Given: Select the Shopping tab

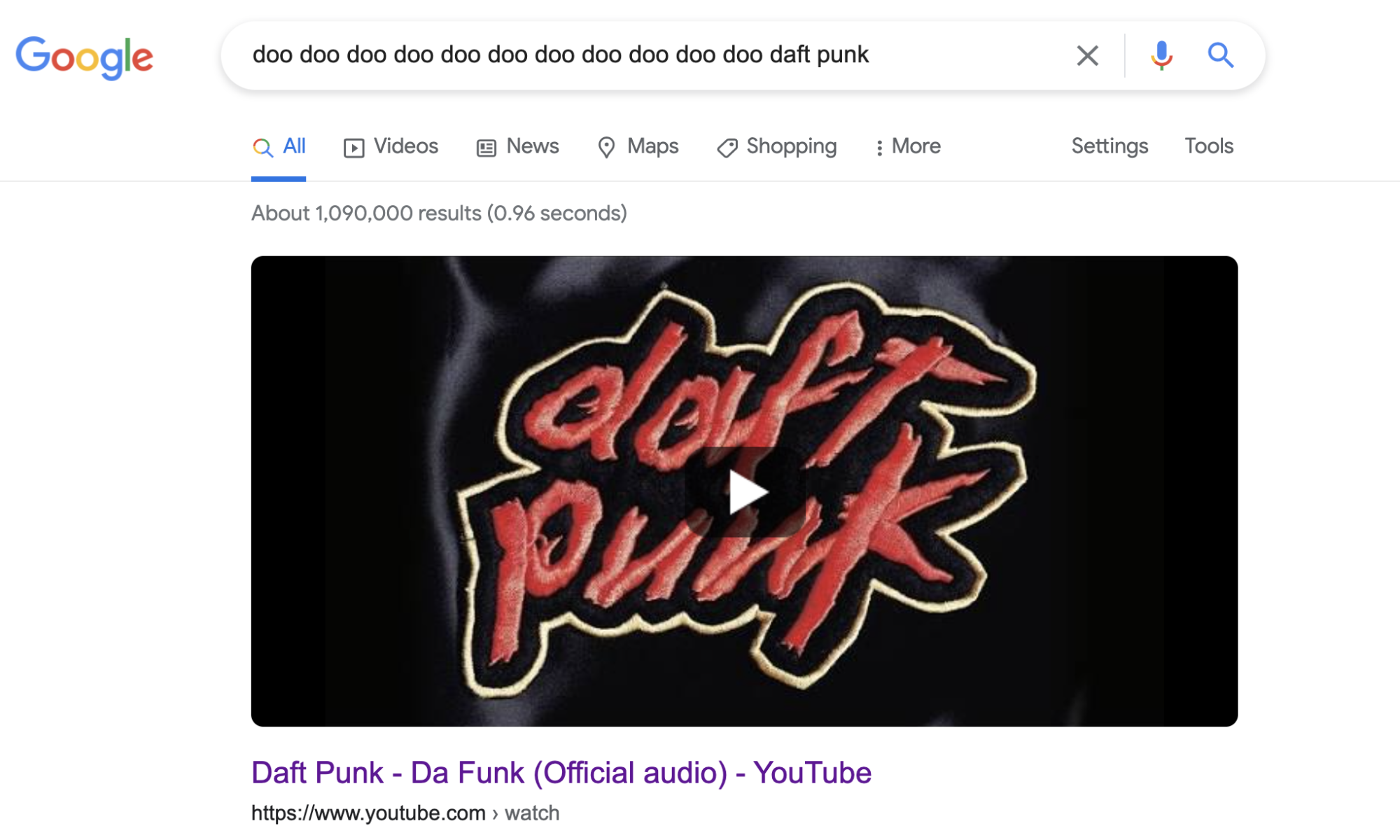Looking at the screenshot, I should pos(776,146).
